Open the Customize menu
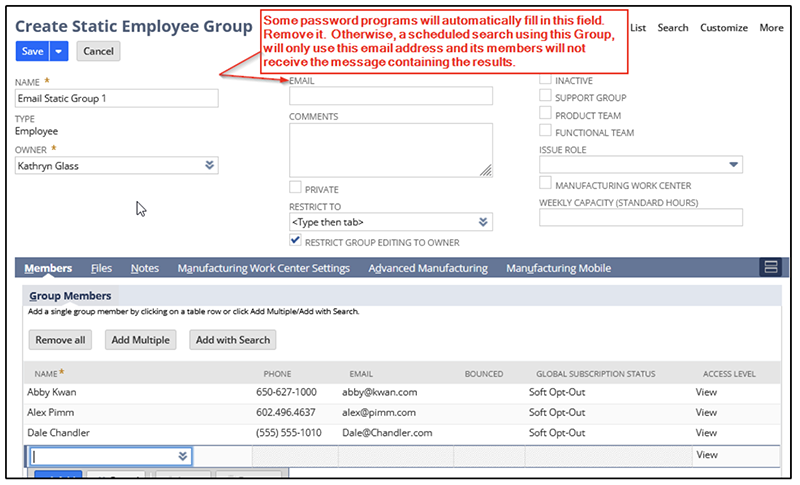Viewport: 800px width, 485px height. tap(723, 28)
